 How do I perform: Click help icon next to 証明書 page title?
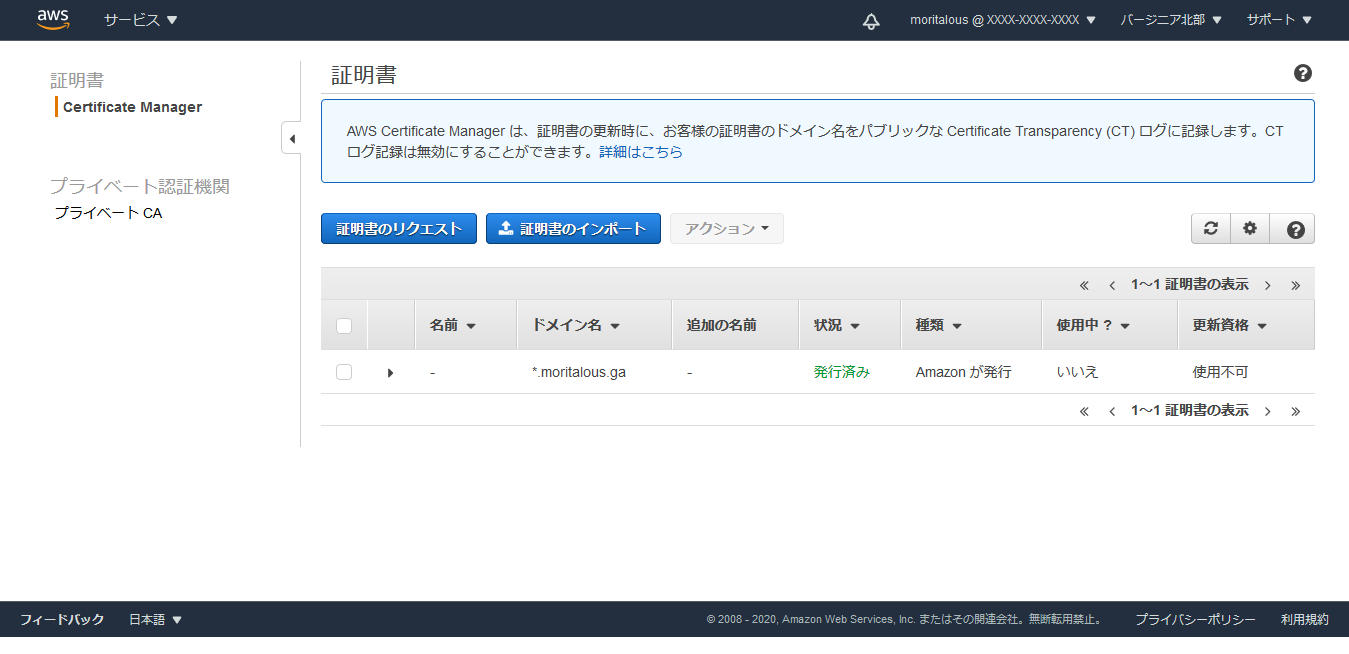[x=1302, y=73]
